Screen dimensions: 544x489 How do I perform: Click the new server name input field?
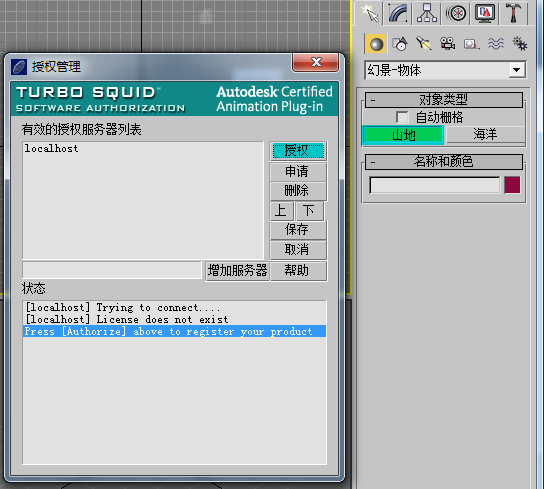pyautogui.click(x=112, y=270)
